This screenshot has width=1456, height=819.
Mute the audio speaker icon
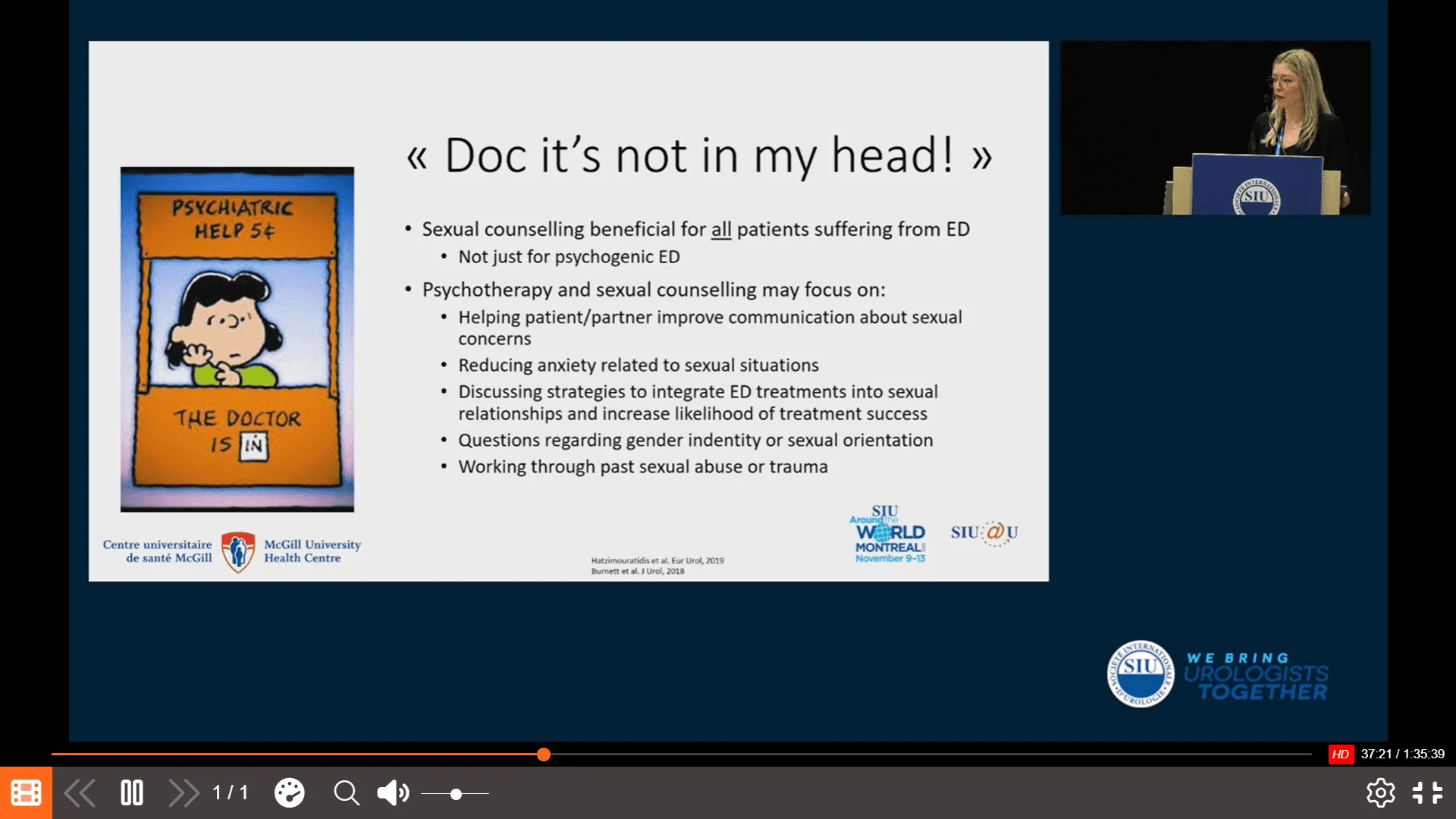coord(393,793)
